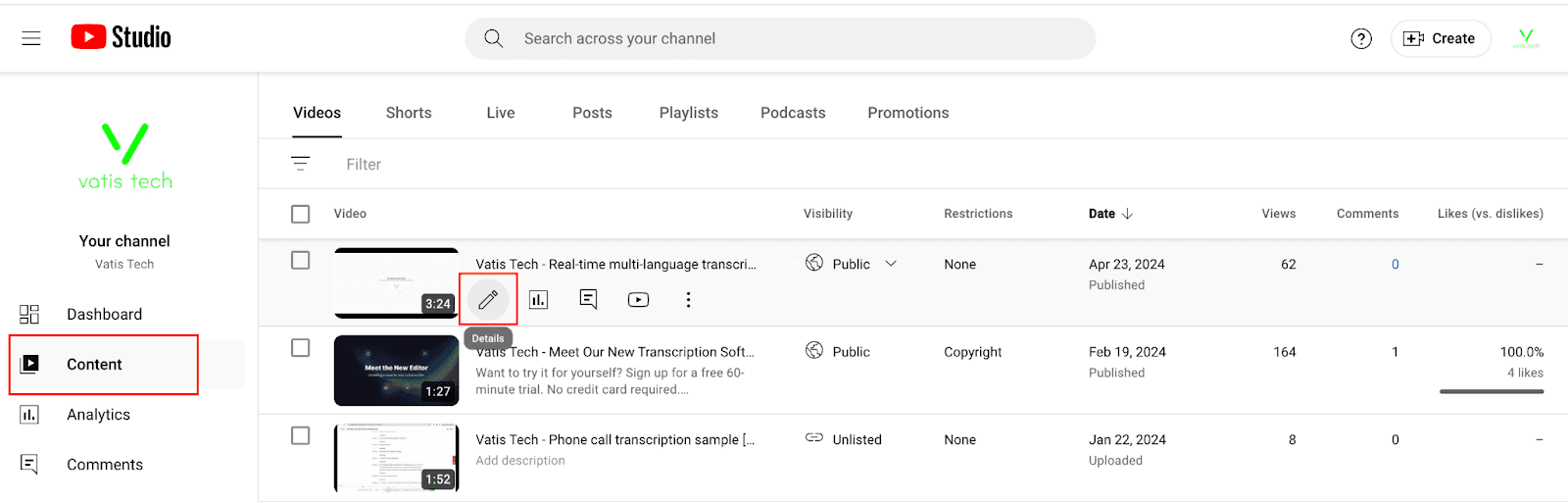Click the filter lines icon

(301, 164)
